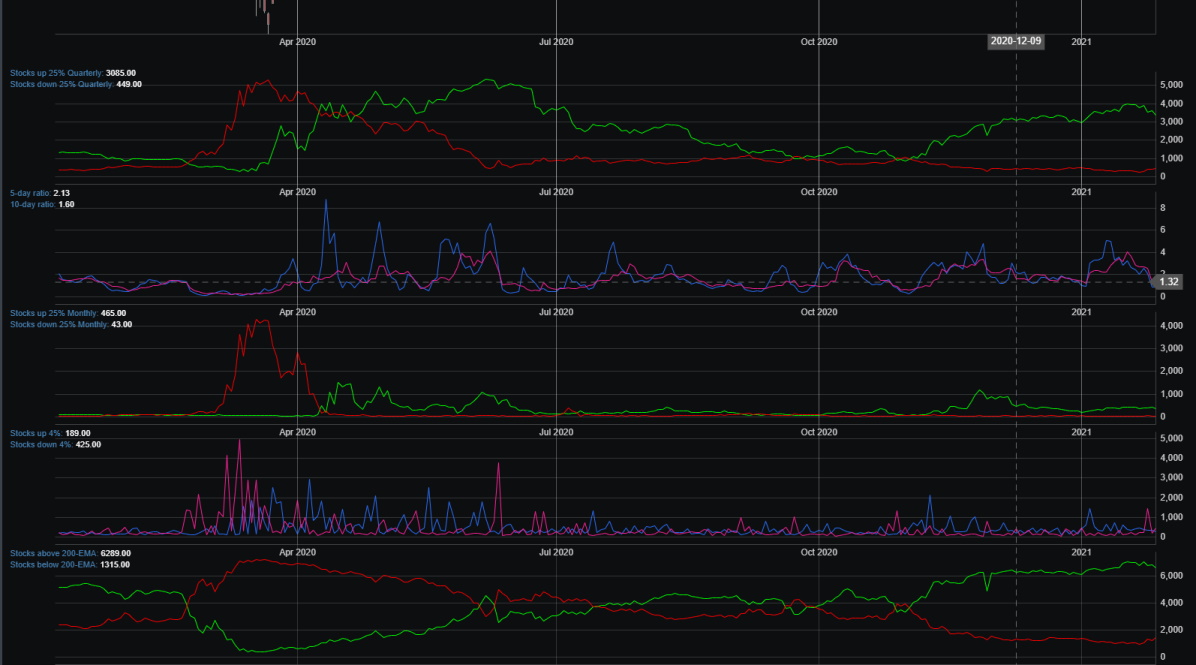The width and height of the screenshot is (1196, 665).
Task: Click the 1.32 value tag on ratio axis
Action: point(1169,281)
